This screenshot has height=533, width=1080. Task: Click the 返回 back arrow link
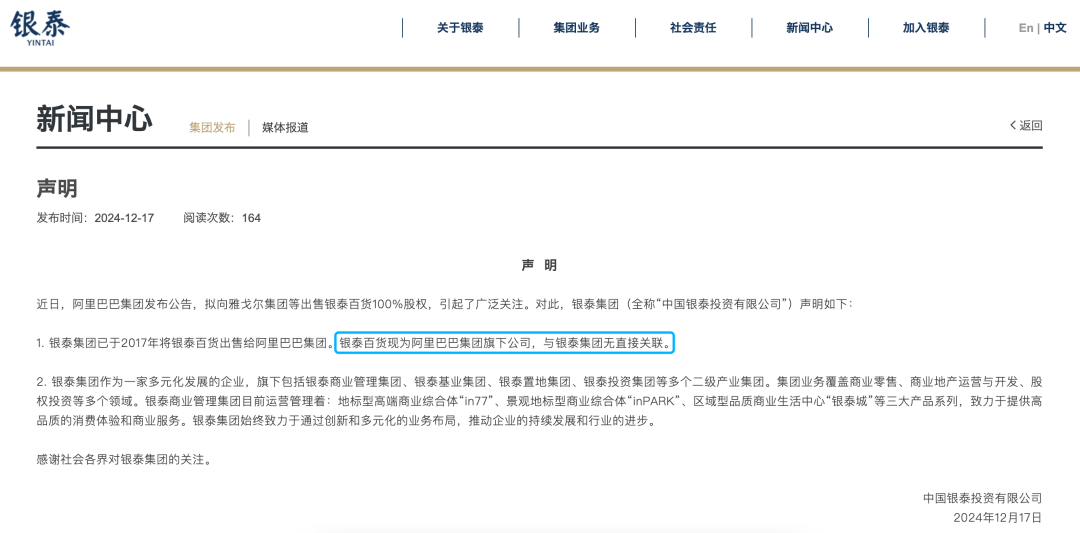(1026, 125)
